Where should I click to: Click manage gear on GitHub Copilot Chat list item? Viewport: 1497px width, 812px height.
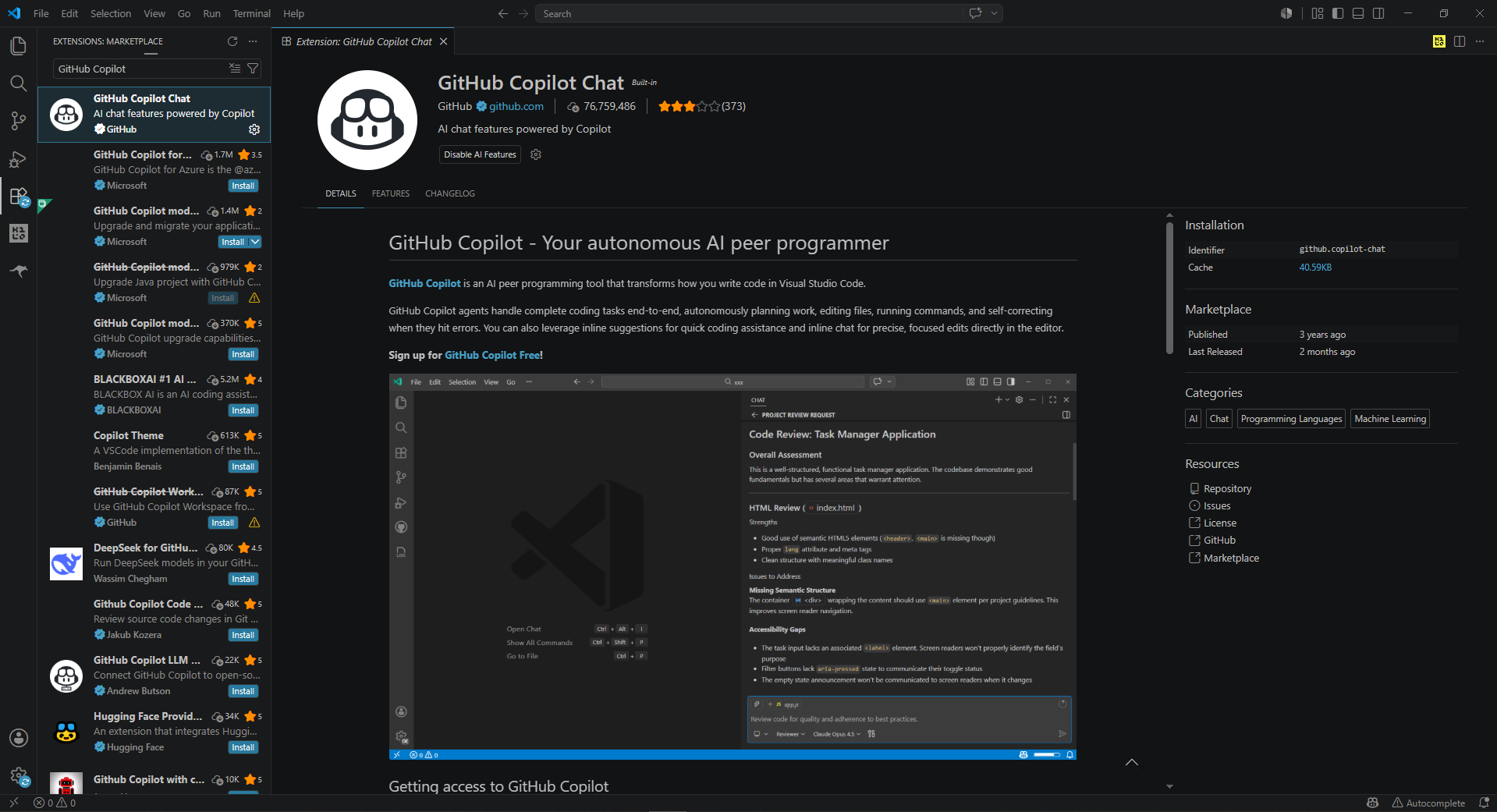point(254,129)
